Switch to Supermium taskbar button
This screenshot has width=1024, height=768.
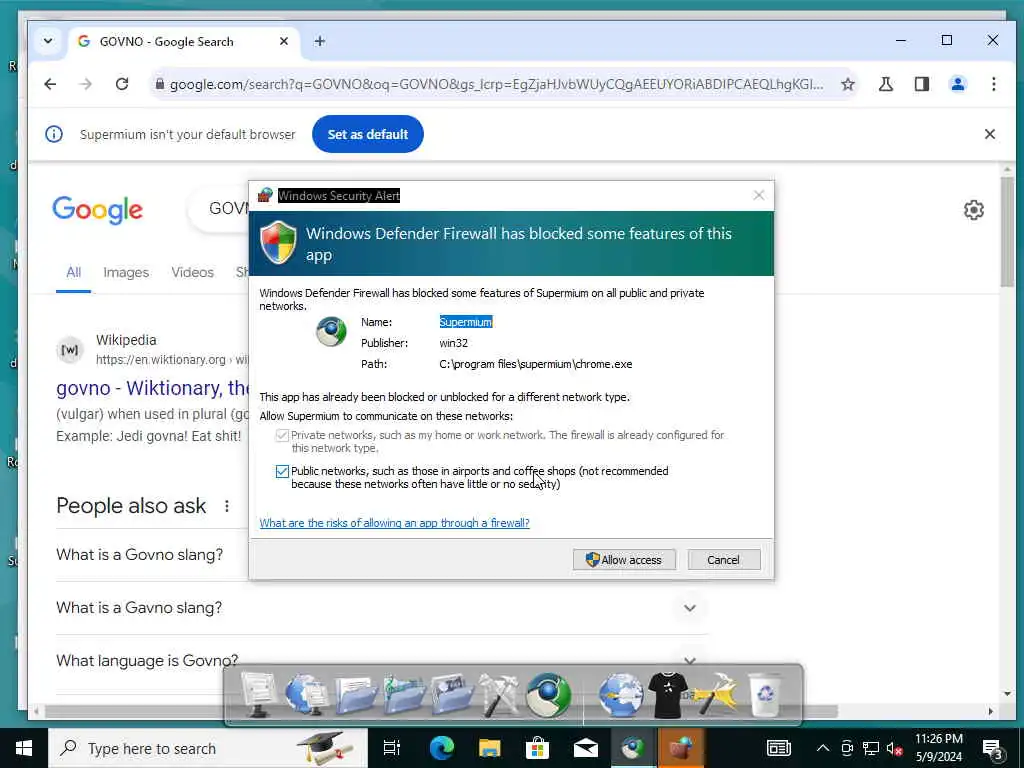pyautogui.click(x=633, y=748)
